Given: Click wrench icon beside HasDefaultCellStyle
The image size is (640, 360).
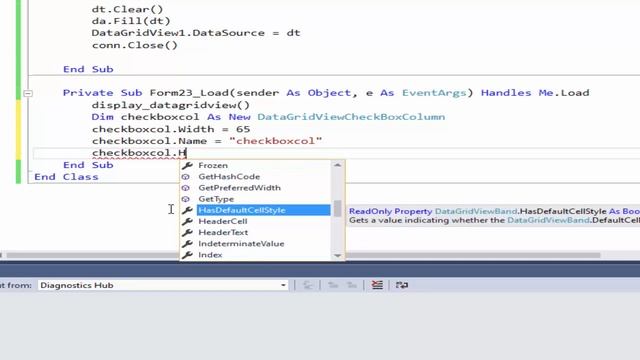Looking at the screenshot, I should pos(187,210).
